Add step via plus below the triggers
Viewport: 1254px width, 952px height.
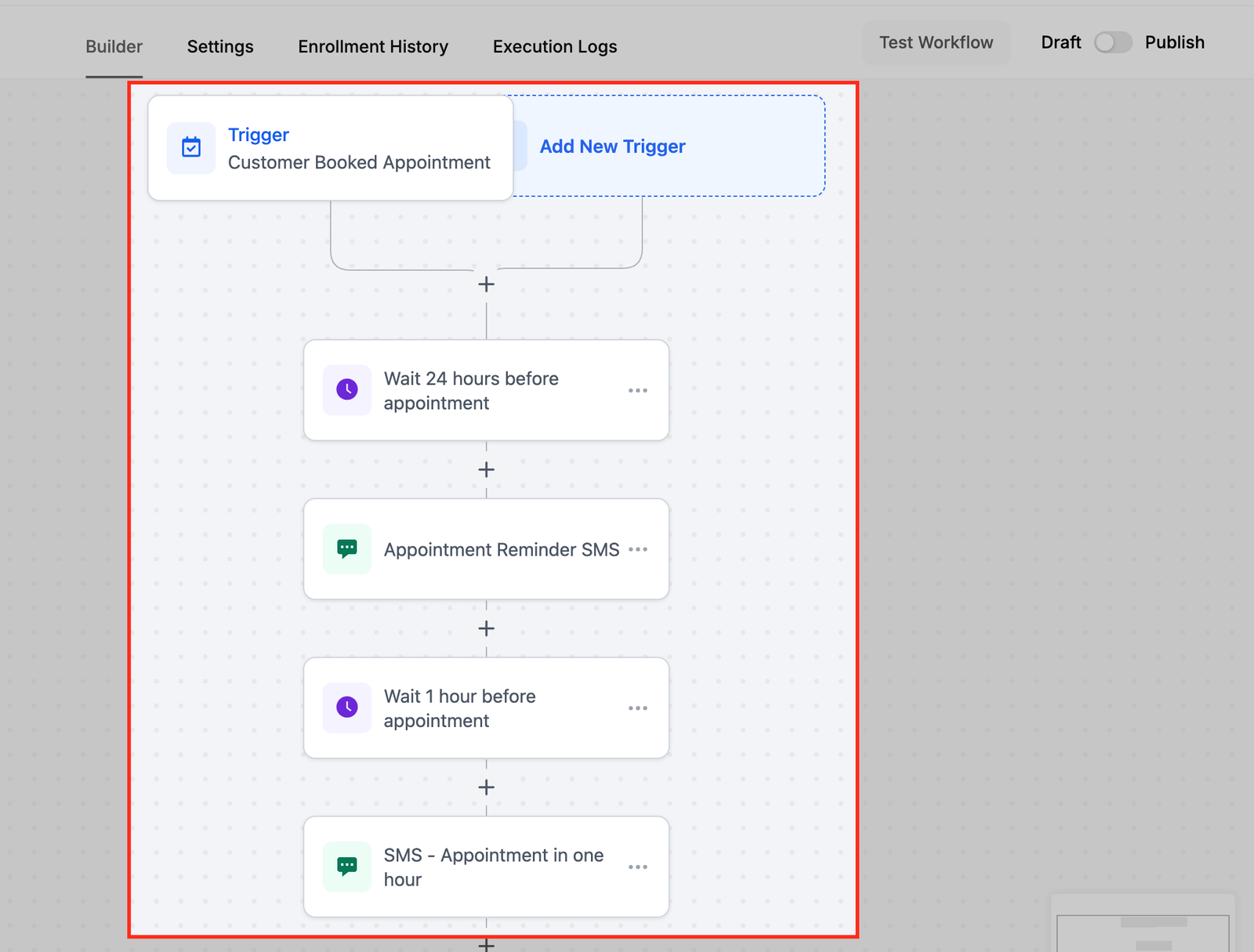pyautogui.click(x=486, y=284)
